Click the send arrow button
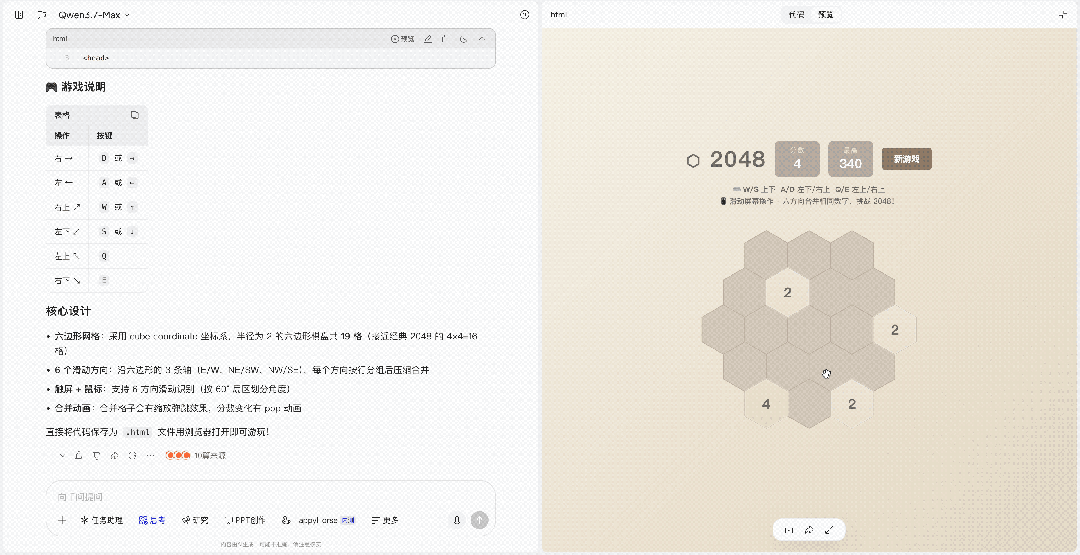 tap(479, 521)
